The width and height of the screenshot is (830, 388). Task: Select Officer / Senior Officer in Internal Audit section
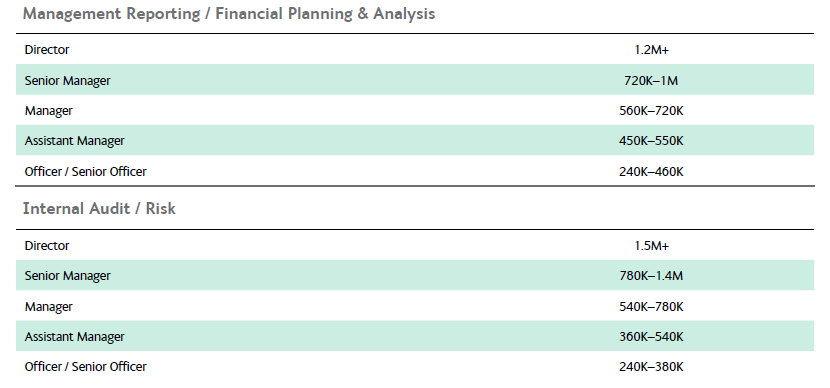(85, 366)
